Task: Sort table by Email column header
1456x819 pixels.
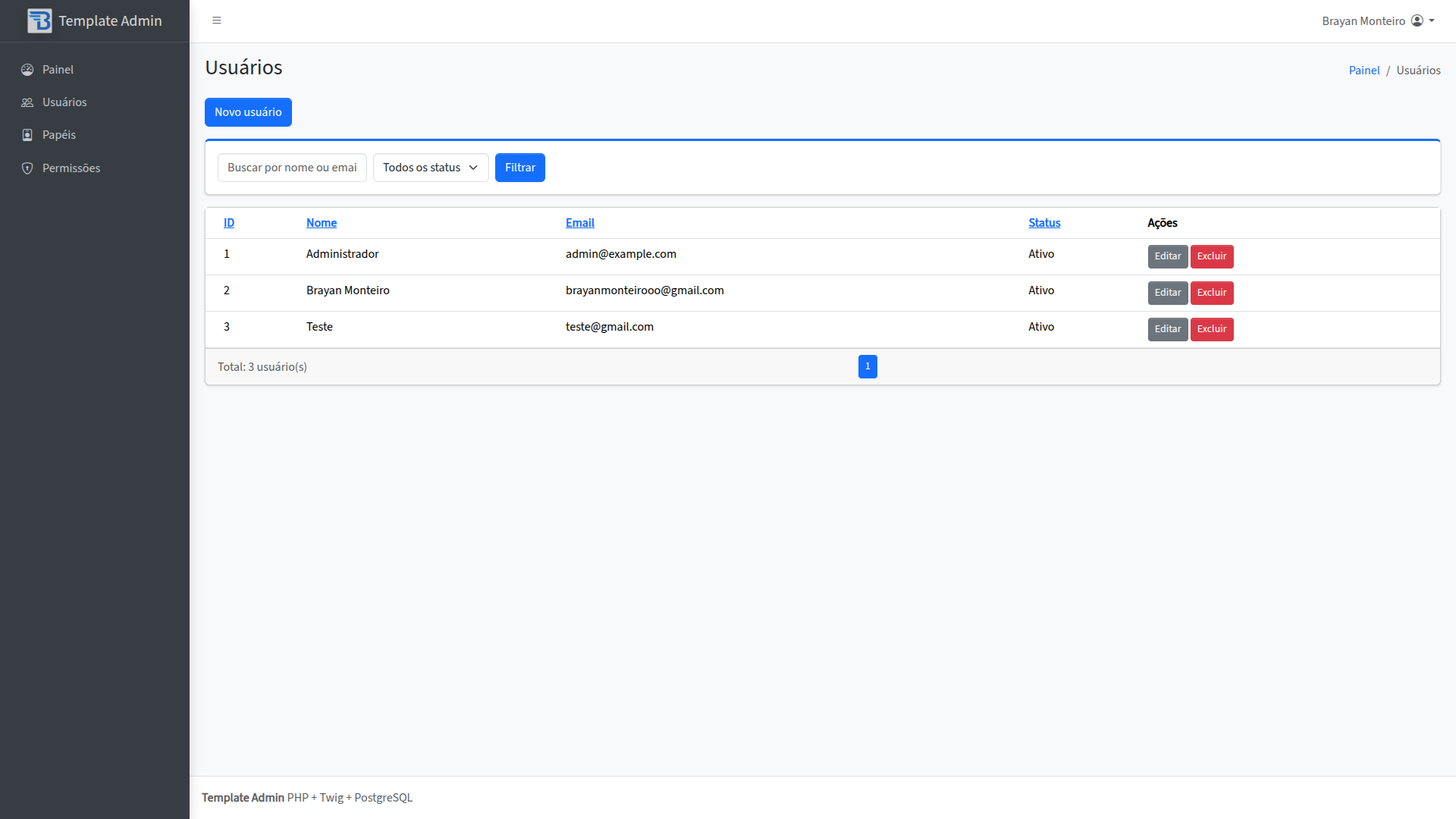Action: click(579, 223)
